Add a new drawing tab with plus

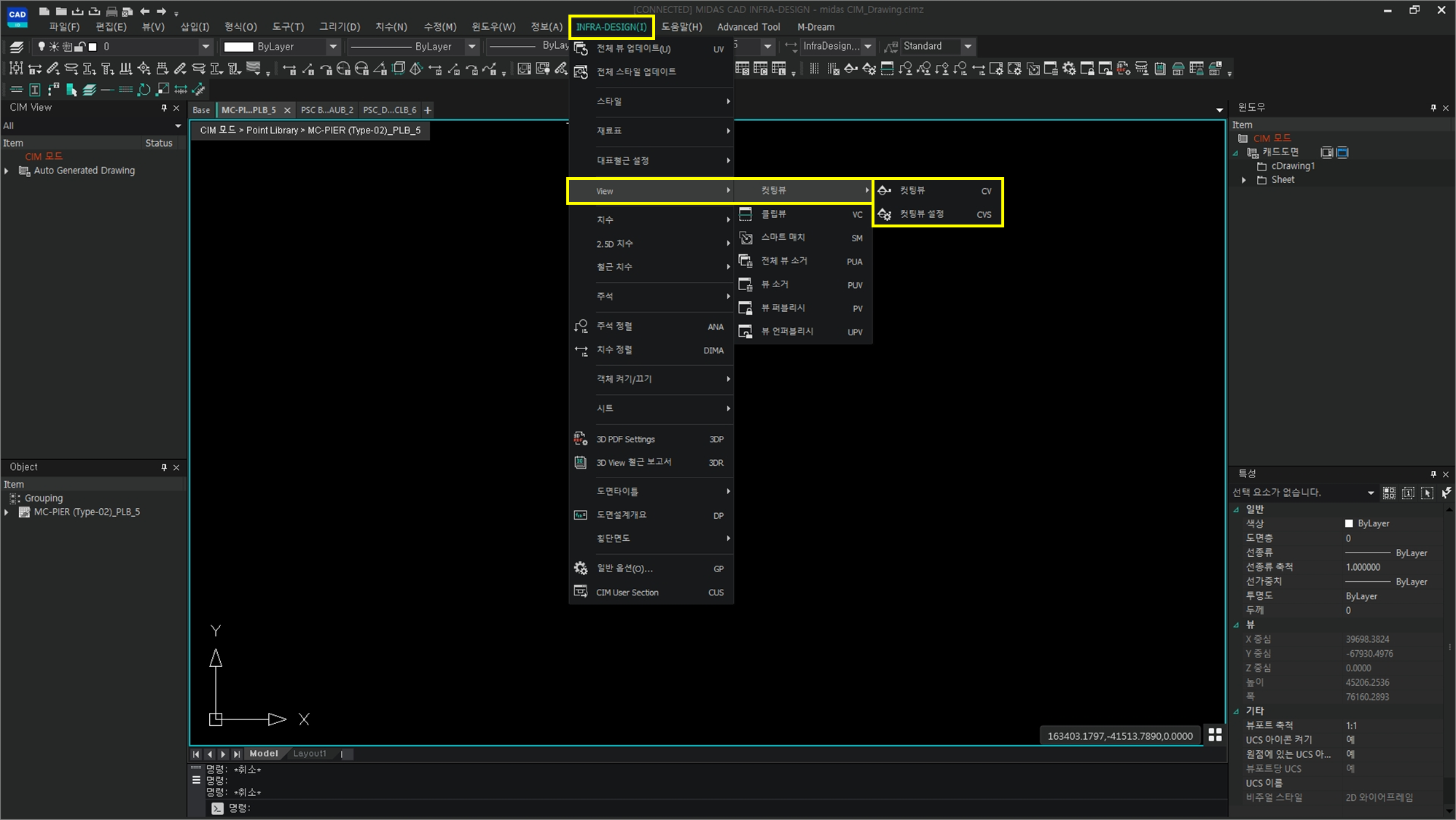[x=428, y=111]
